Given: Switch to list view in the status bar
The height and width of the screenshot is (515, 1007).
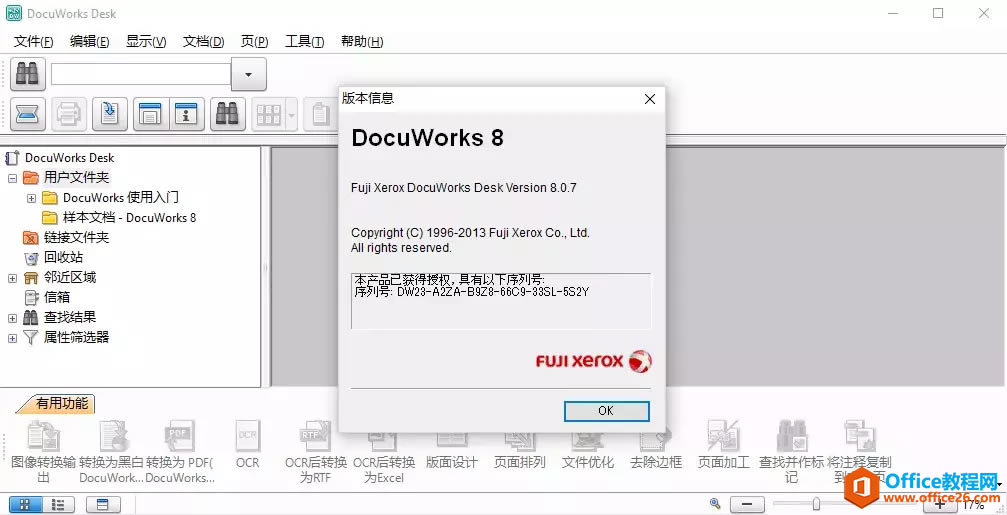Looking at the screenshot, I should tap(59, 505).
